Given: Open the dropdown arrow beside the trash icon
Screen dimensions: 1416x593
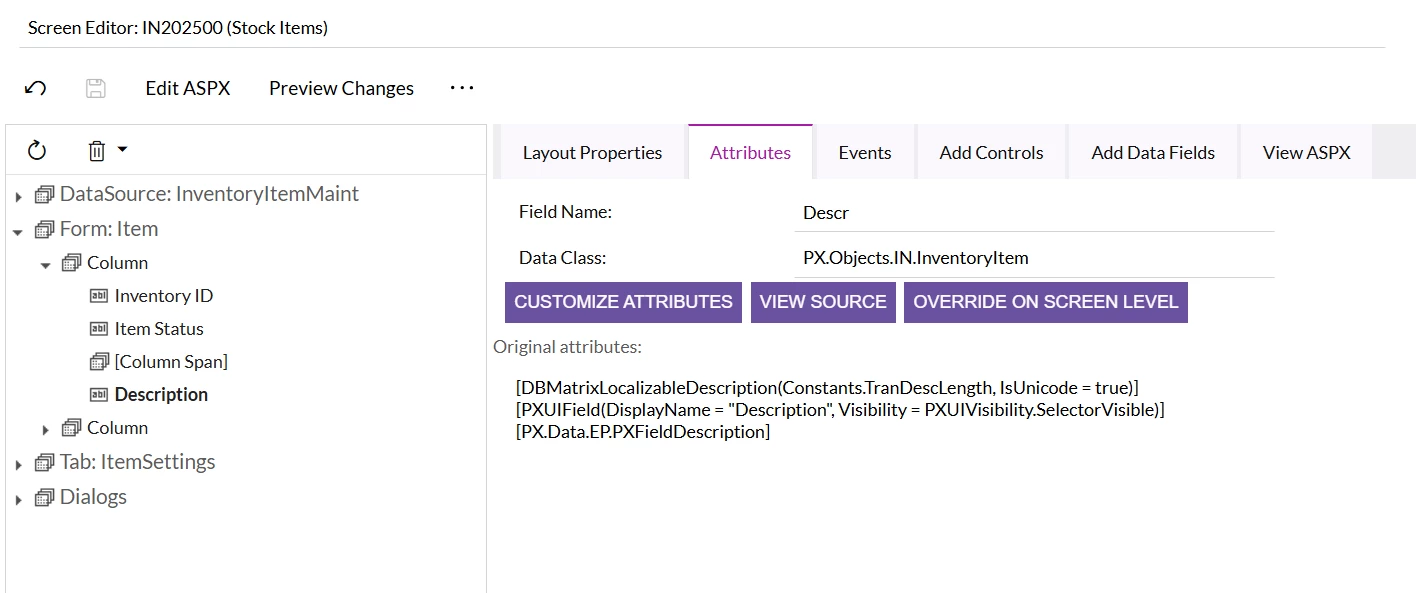Looking at the screenshot, I should coord(122,149).
